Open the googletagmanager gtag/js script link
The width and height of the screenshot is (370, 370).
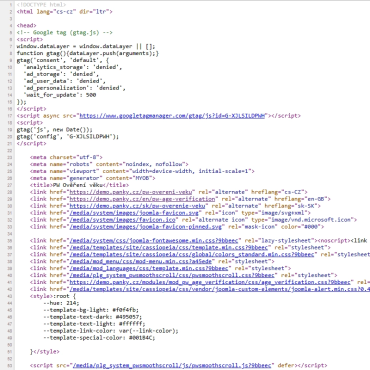point(172,116)
